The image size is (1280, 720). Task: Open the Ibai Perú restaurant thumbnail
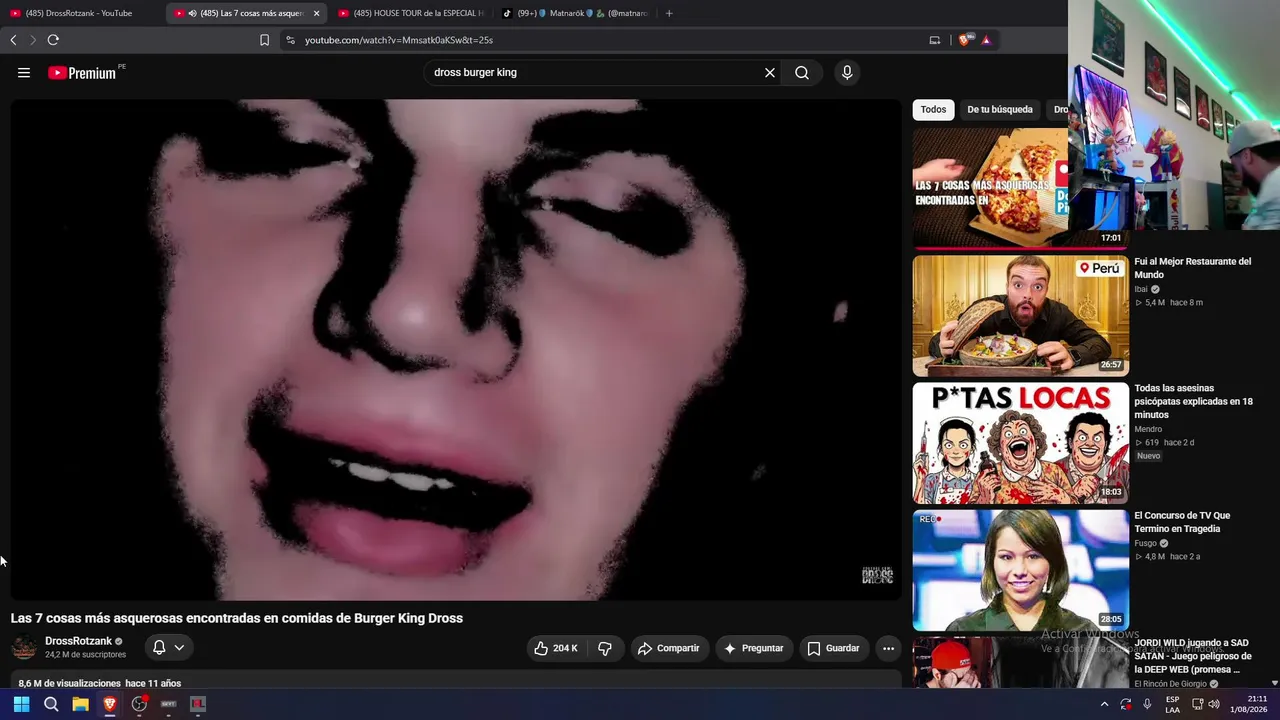tap(1020, 316)
